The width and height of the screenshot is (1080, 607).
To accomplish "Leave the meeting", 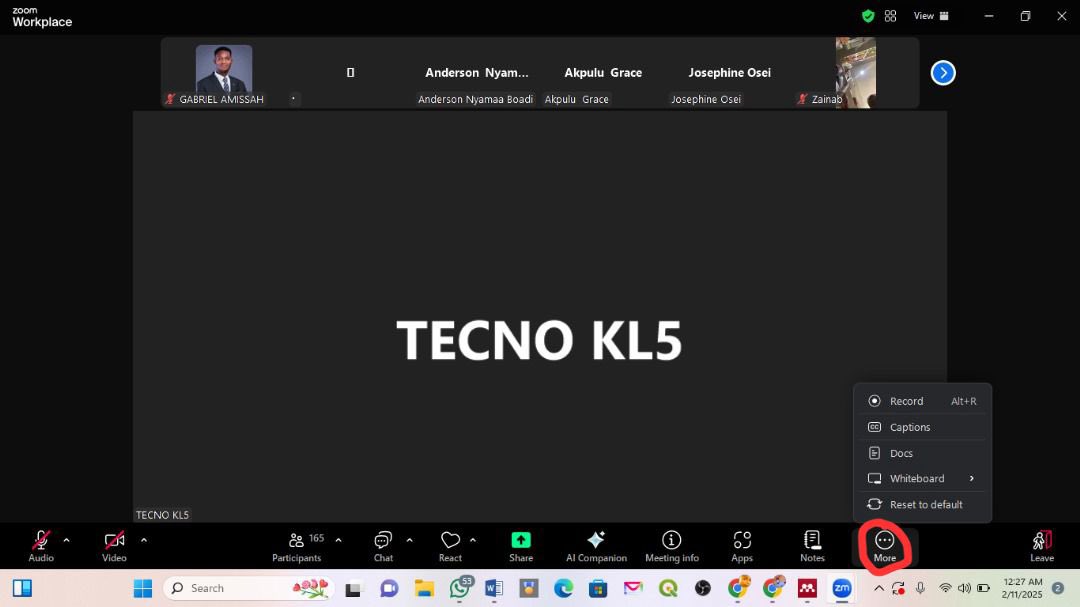I will pos(1042,546).
